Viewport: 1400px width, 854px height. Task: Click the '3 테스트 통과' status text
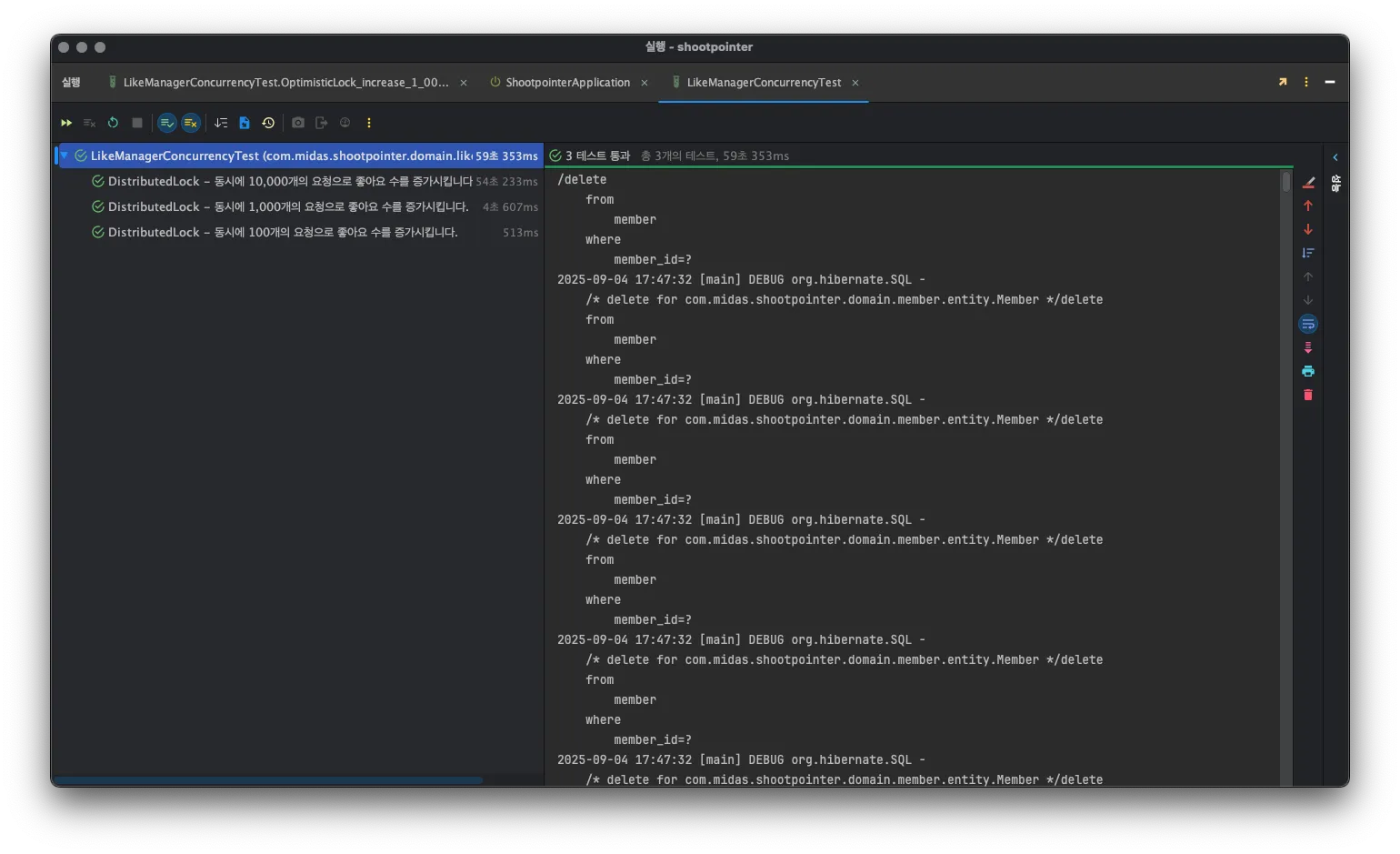coord(597,156)
